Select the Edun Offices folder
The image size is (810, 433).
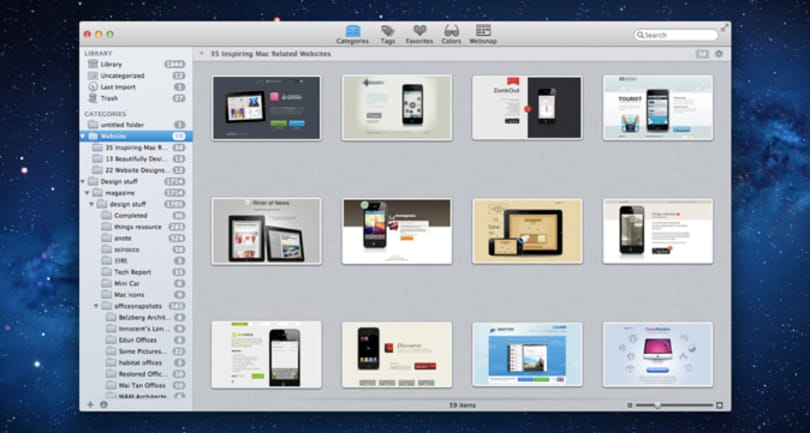(136, 340)
